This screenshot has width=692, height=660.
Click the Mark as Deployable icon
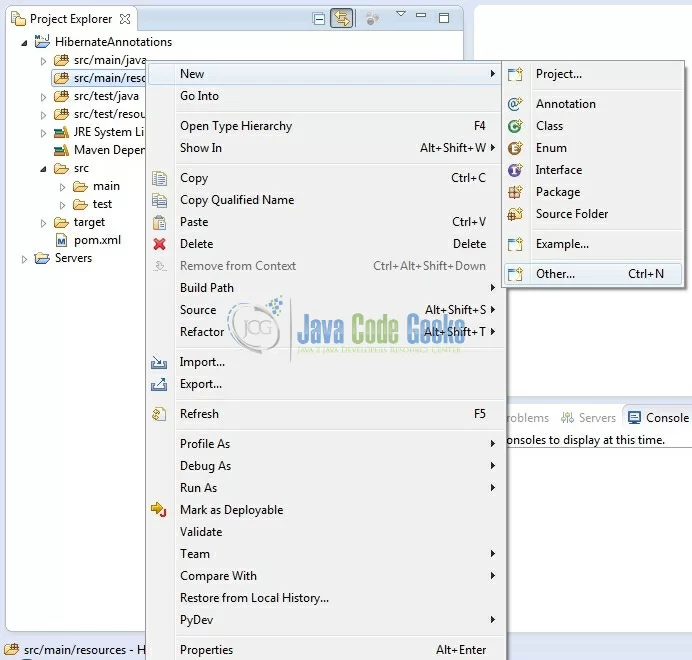158,510
